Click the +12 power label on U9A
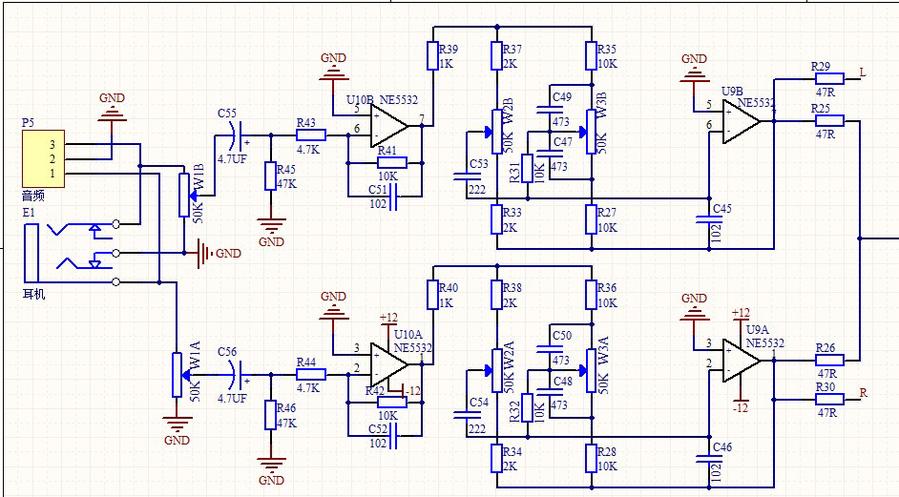The image size is (899, 497). (740, 313)
